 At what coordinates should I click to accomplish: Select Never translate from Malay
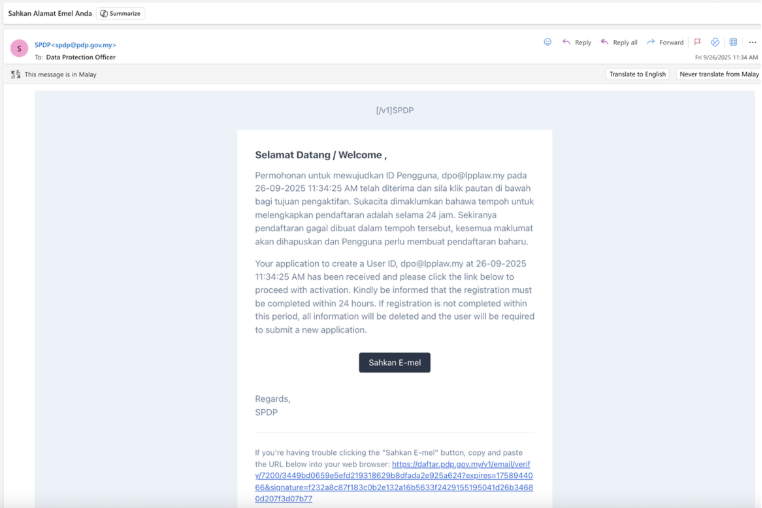(x=718, y=74)
